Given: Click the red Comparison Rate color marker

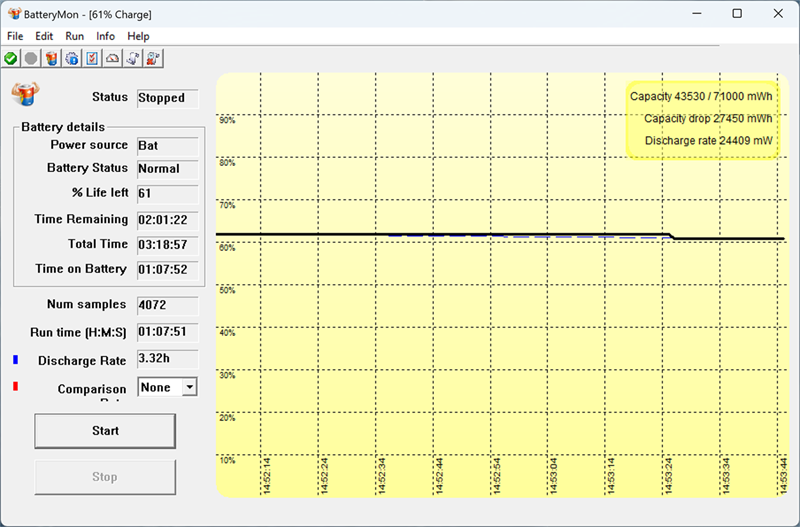Looking at the screenshot, I should coord(15,386).
